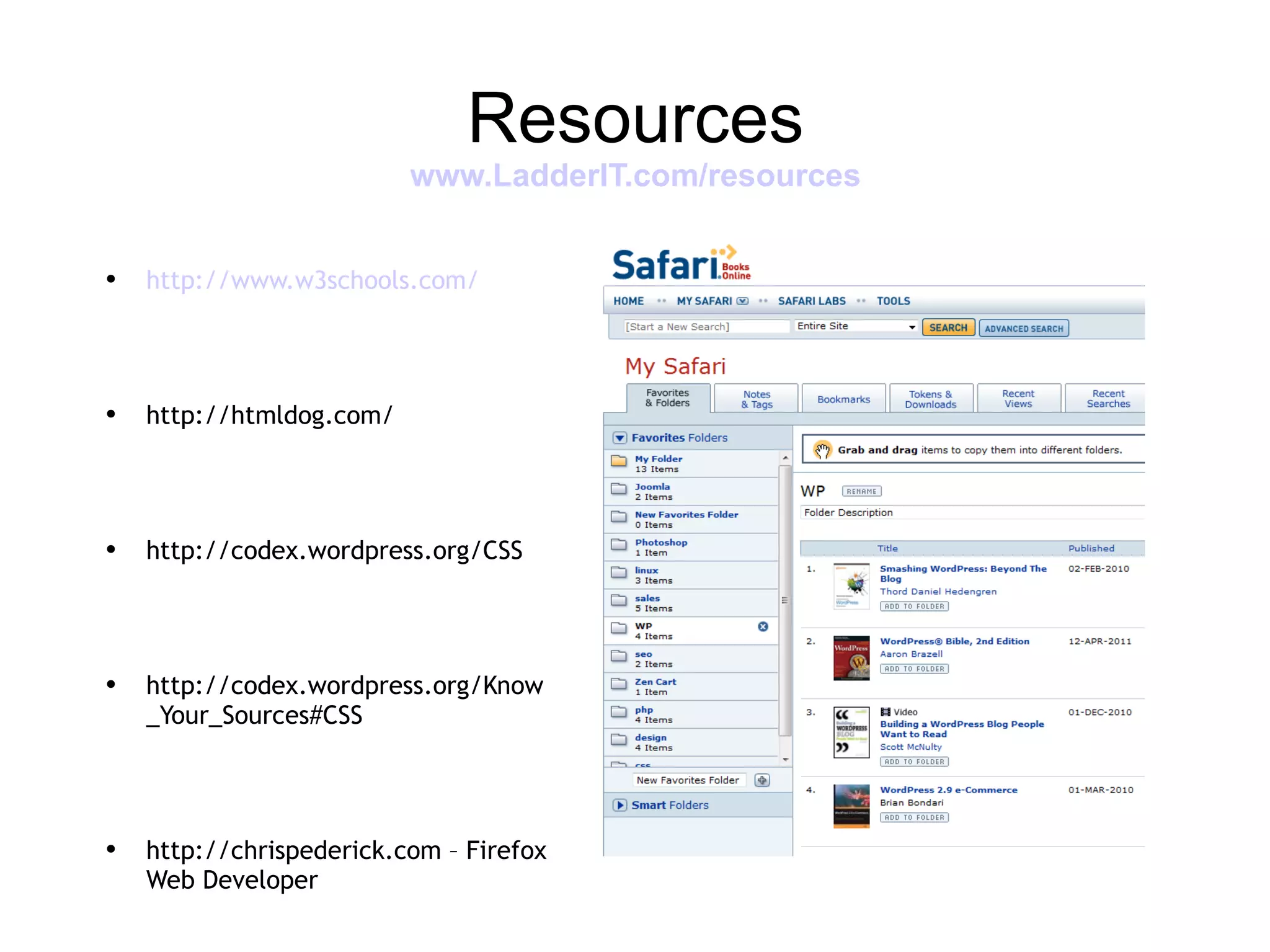
Task: Click the New Favorites Folder row icon
Action: [618, 517]
